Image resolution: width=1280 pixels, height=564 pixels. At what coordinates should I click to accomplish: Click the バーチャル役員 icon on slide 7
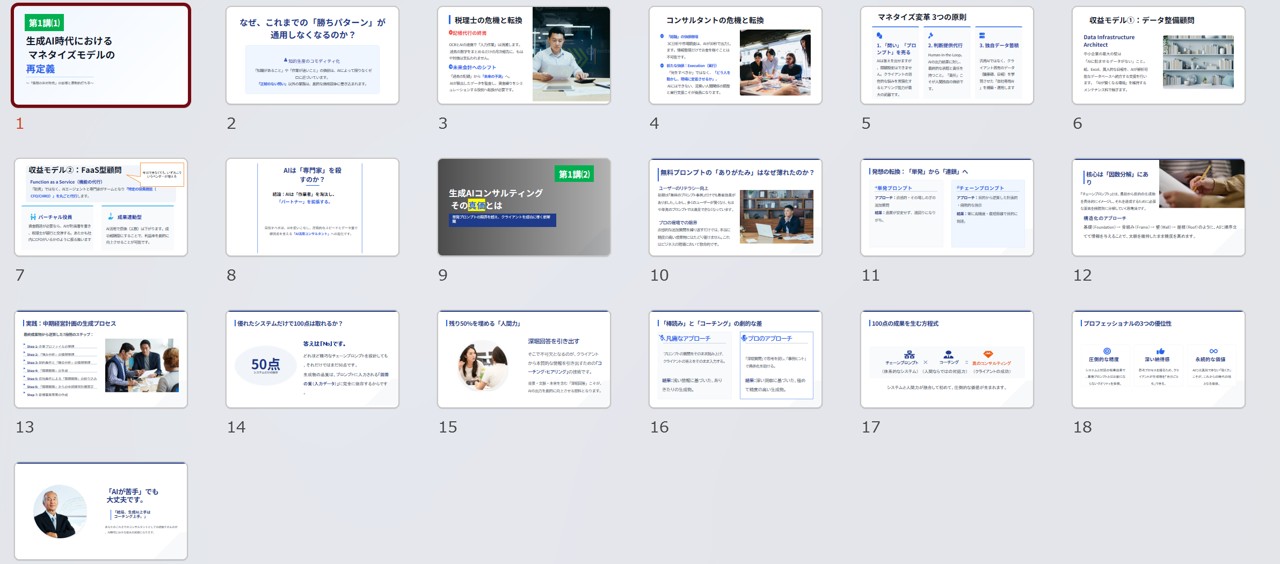point(33,217)
